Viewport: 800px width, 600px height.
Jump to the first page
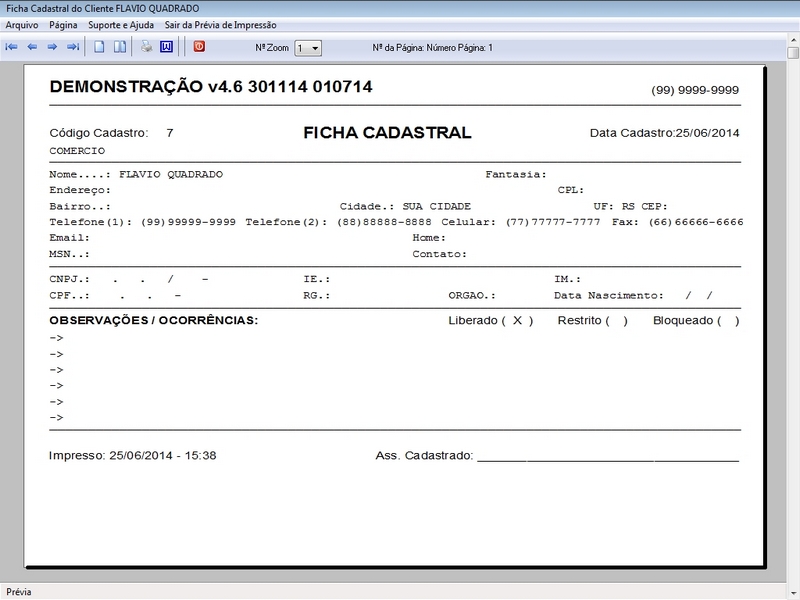tap(10, 44)
